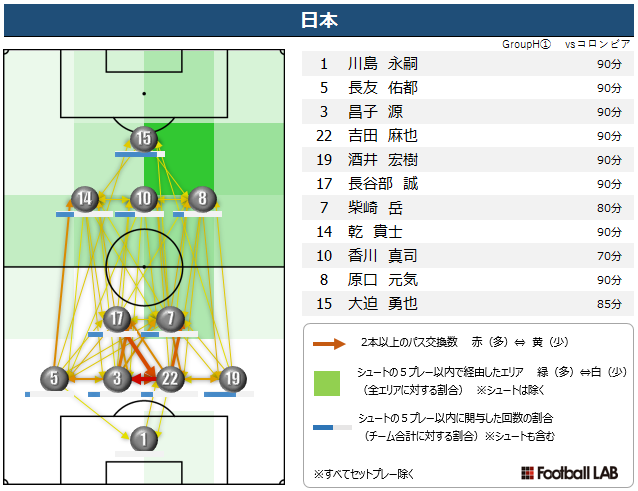Click defender node 5 on the pitch
Image resolution: width=638 pixels, height=491 pixels.
coord(54,379)
